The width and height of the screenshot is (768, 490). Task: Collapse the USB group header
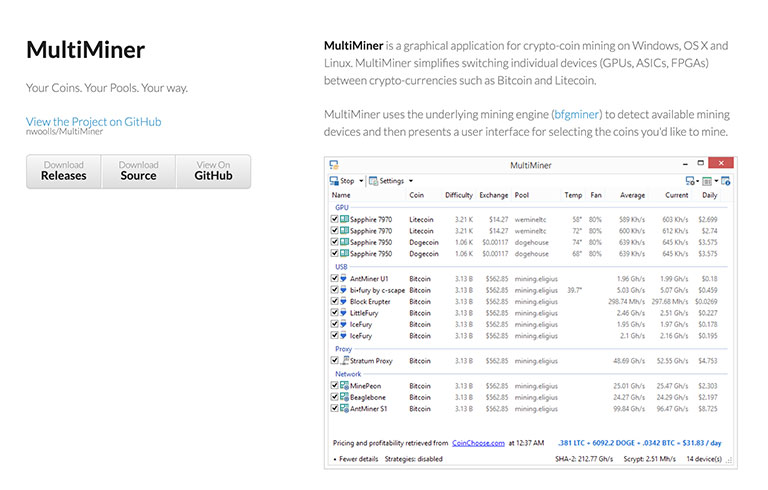pos(341,267)
